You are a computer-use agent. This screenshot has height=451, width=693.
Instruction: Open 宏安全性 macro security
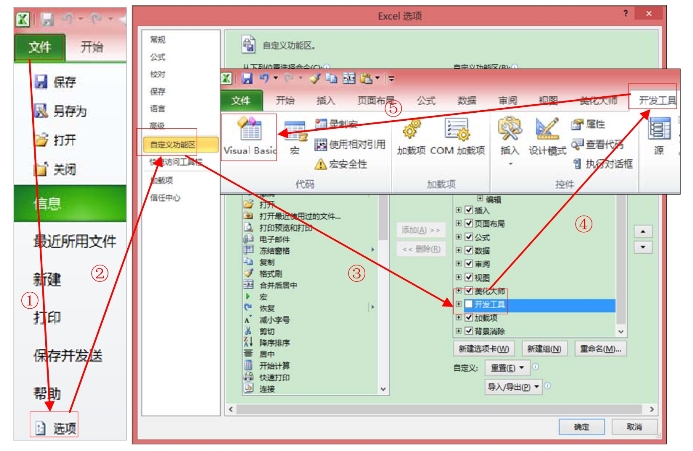341,164
